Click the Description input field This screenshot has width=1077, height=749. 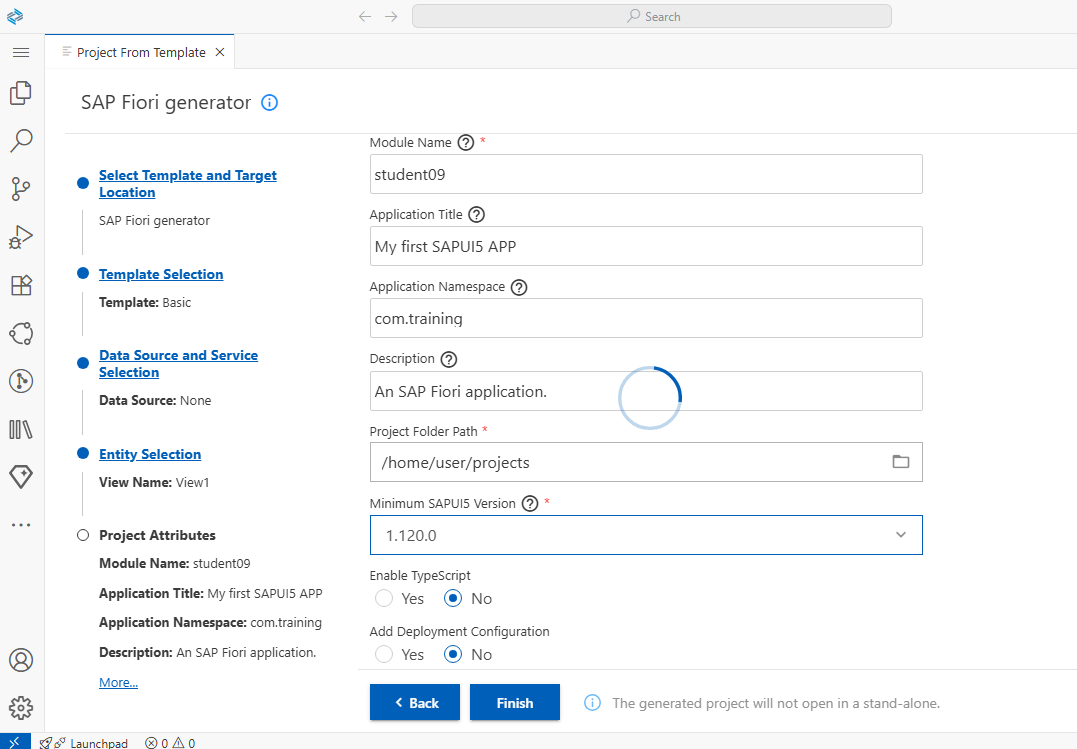click(646, 391)
